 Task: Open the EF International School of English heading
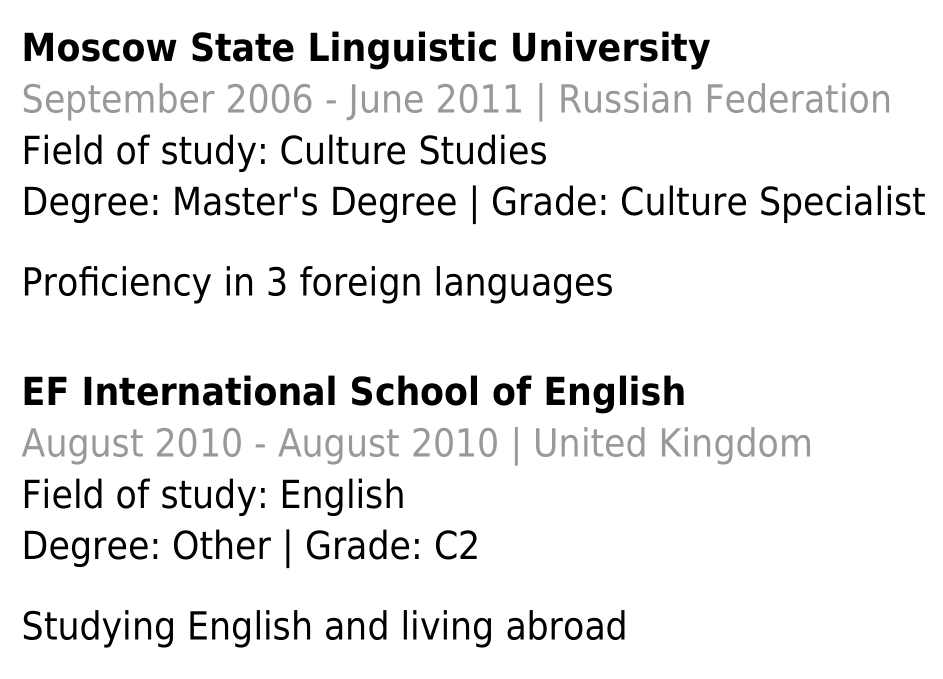(x=354, y=392)
